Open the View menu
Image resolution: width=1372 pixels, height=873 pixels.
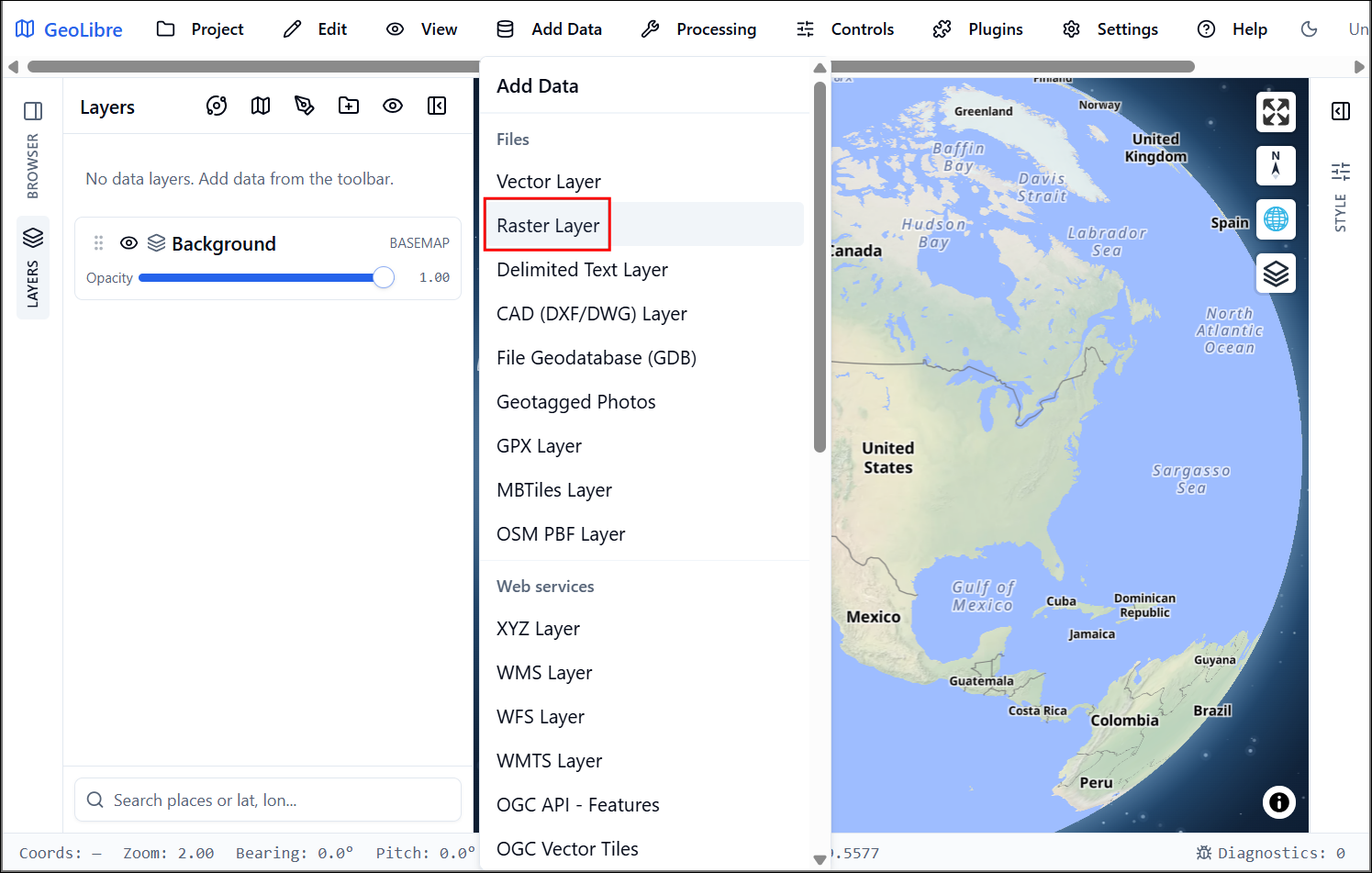pos(422,29)
